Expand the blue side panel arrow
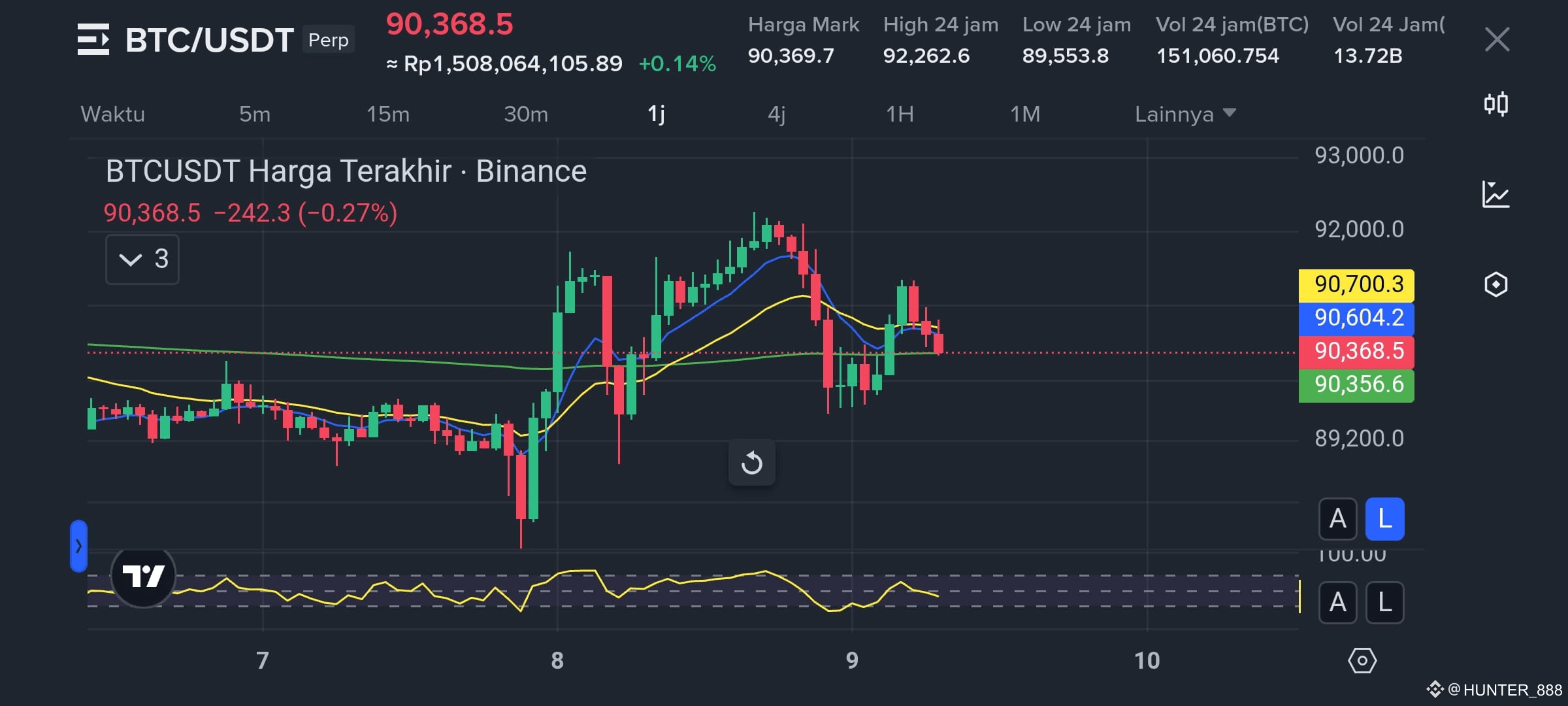The height and width of the screenshot is (706, 1568). click(x=78, y=546)
